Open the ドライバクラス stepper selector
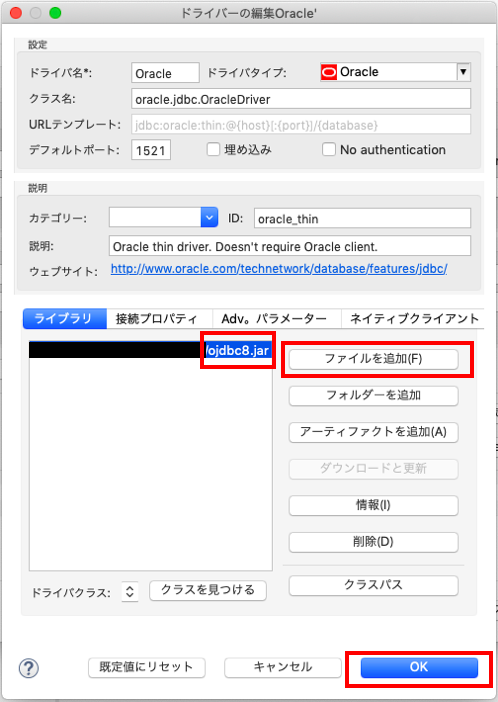This screenshot has width=498, height=702. click(129, 591)
